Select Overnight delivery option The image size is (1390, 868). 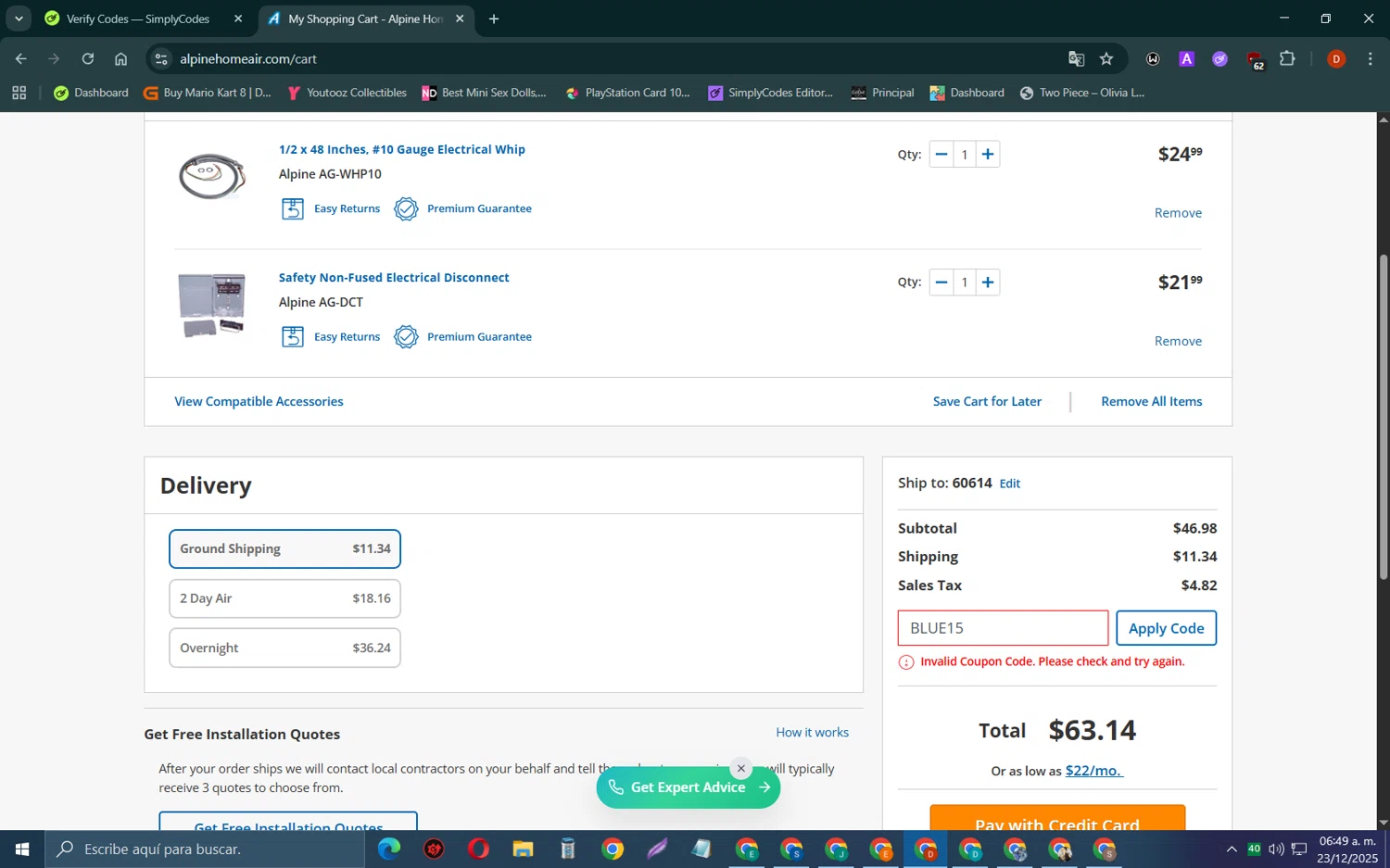284,648
